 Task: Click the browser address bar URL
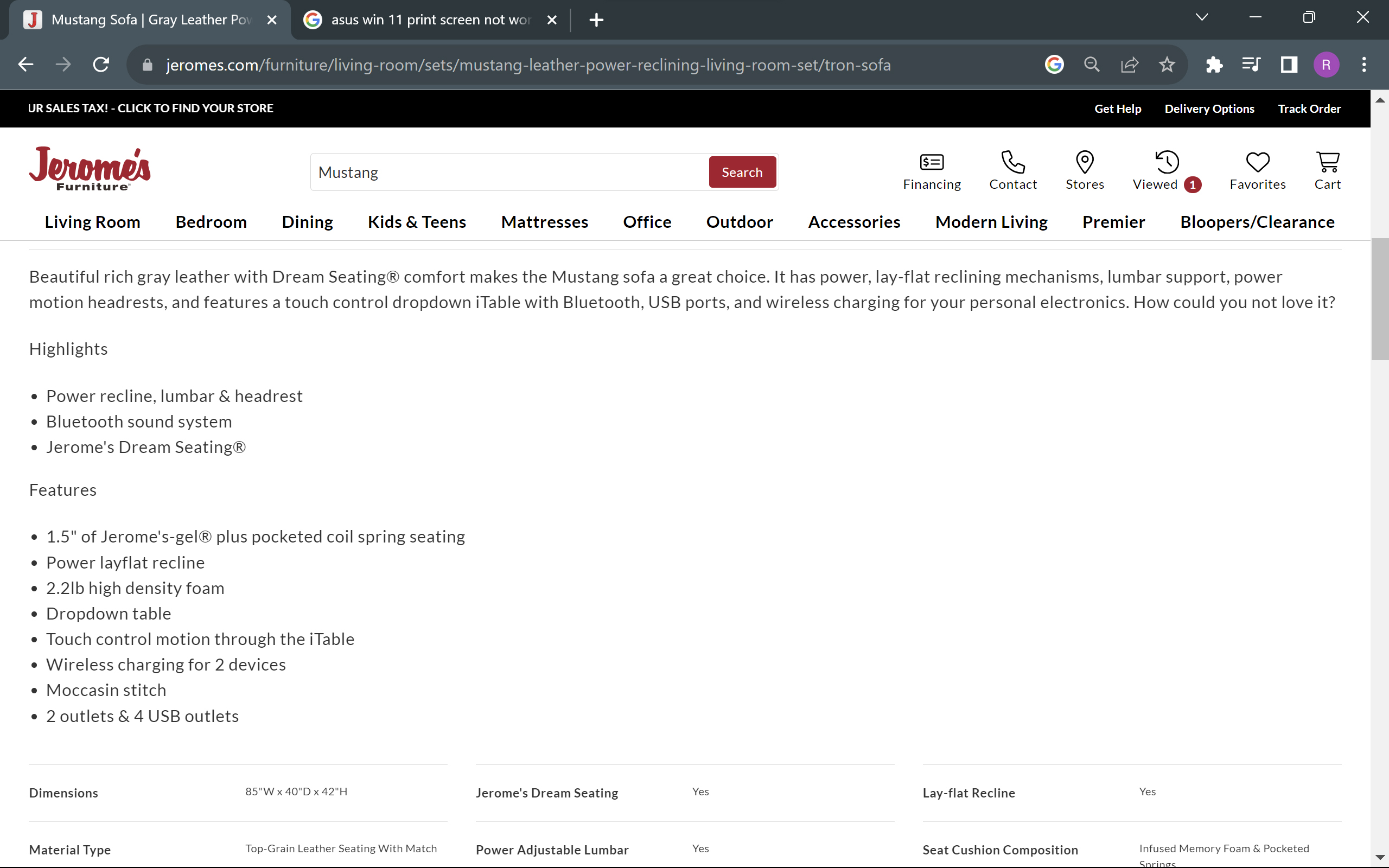(528, 65)
